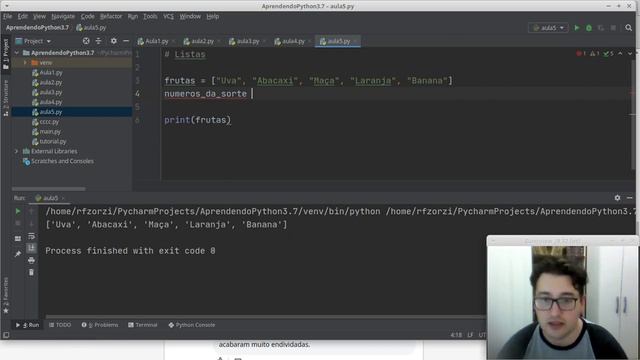
Task: Open the View menu
Action: pos(39,16)
